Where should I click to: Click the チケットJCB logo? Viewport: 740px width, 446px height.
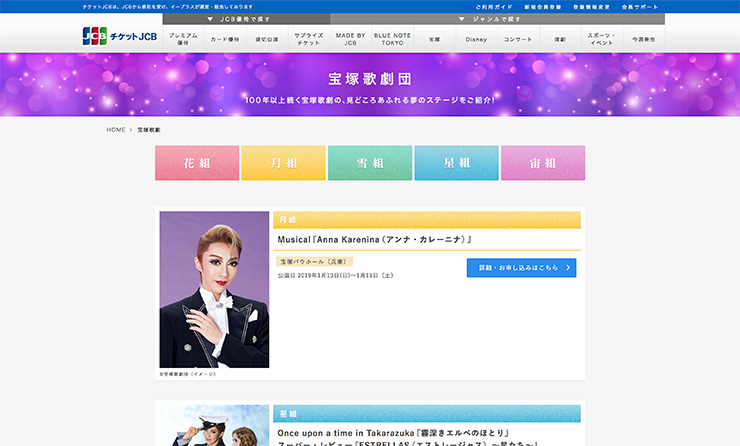click(119, 36)
